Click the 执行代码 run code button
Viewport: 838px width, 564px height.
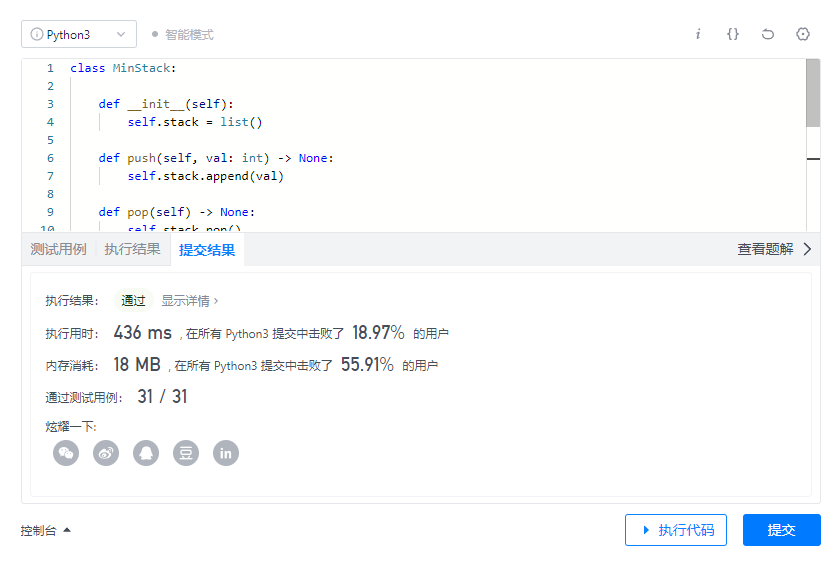tap(676, 530)
